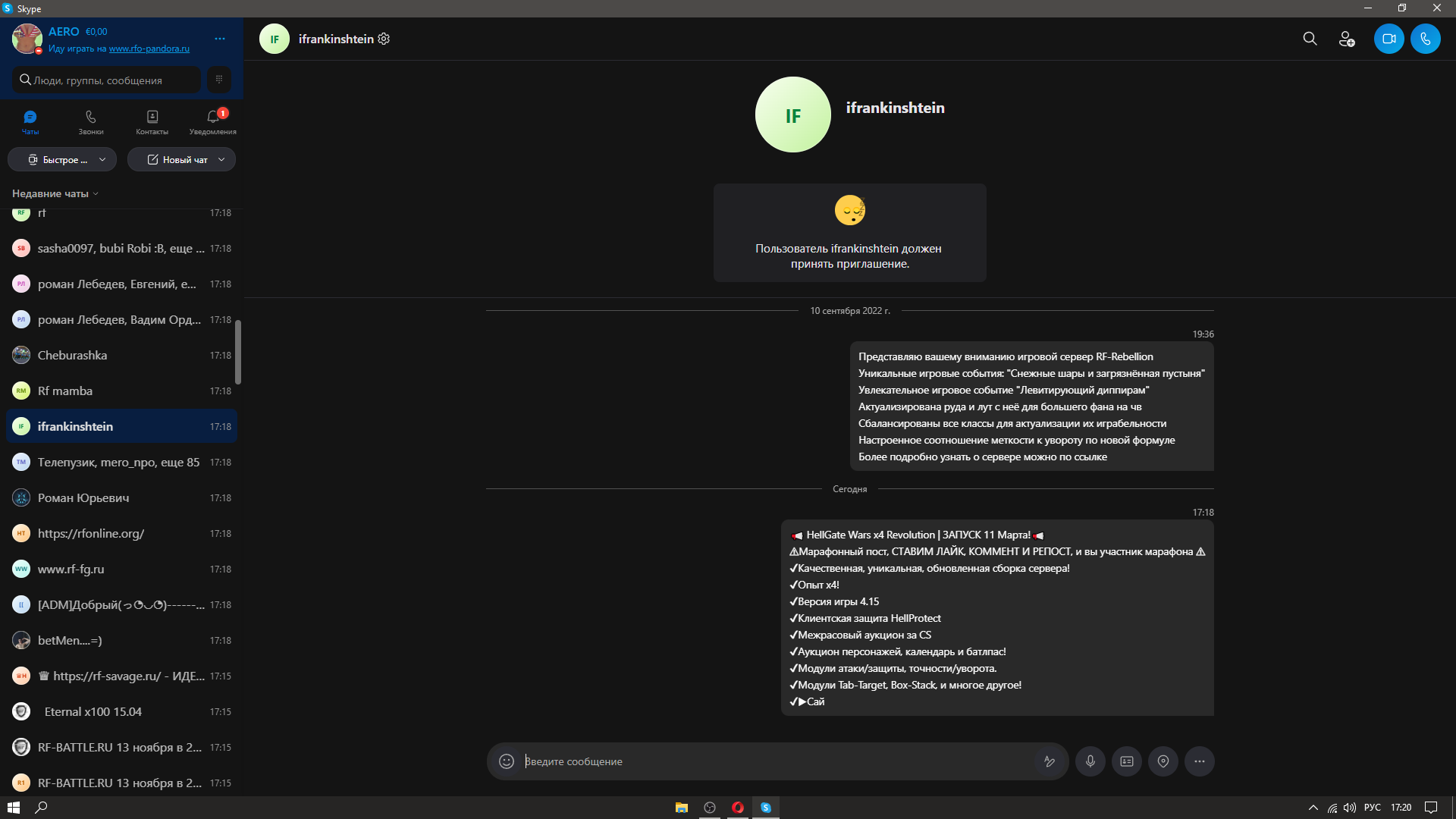Switch to the Звонки tab
This screenshot has width=1456, height=819.
click(x=91, y=122)
